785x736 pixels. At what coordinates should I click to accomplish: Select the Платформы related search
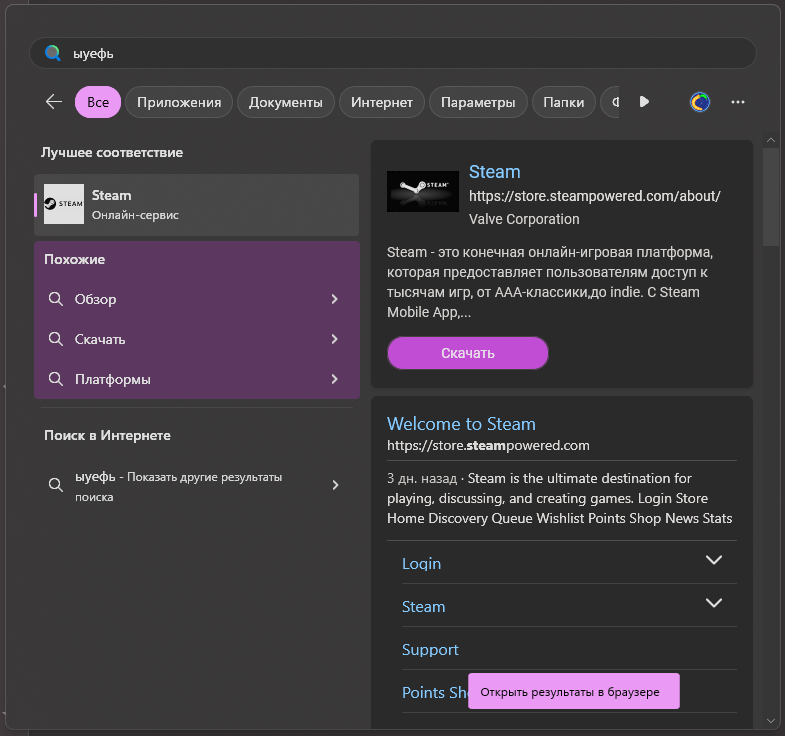click(196, 379)
